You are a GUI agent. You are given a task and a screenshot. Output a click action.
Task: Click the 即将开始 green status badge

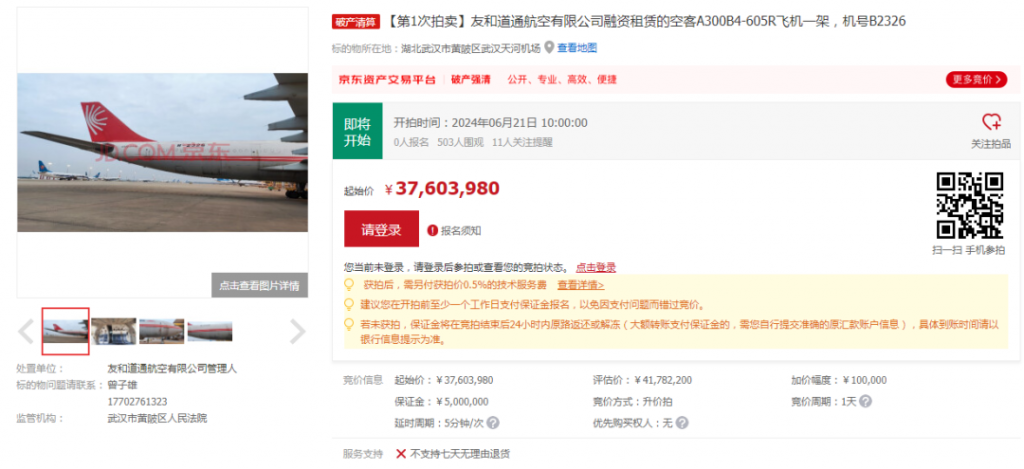[x=357, y=131]
